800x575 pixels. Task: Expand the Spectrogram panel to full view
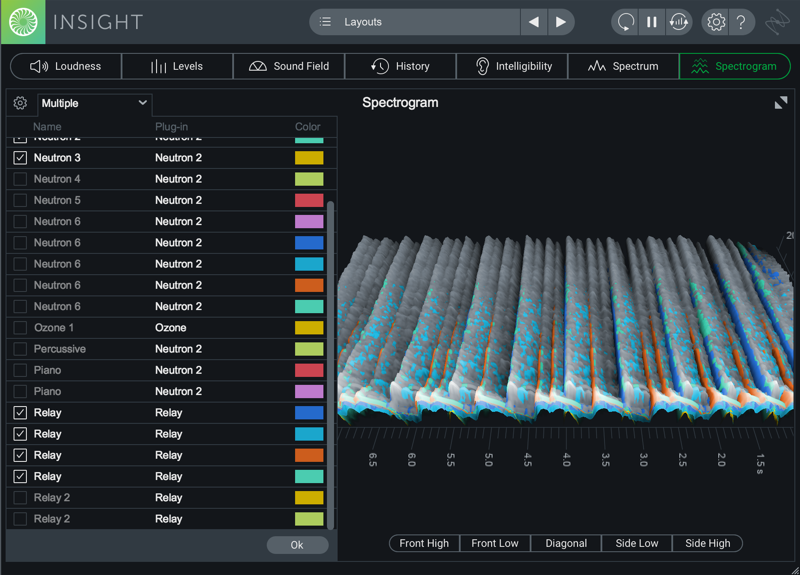[x=781, y=103]
